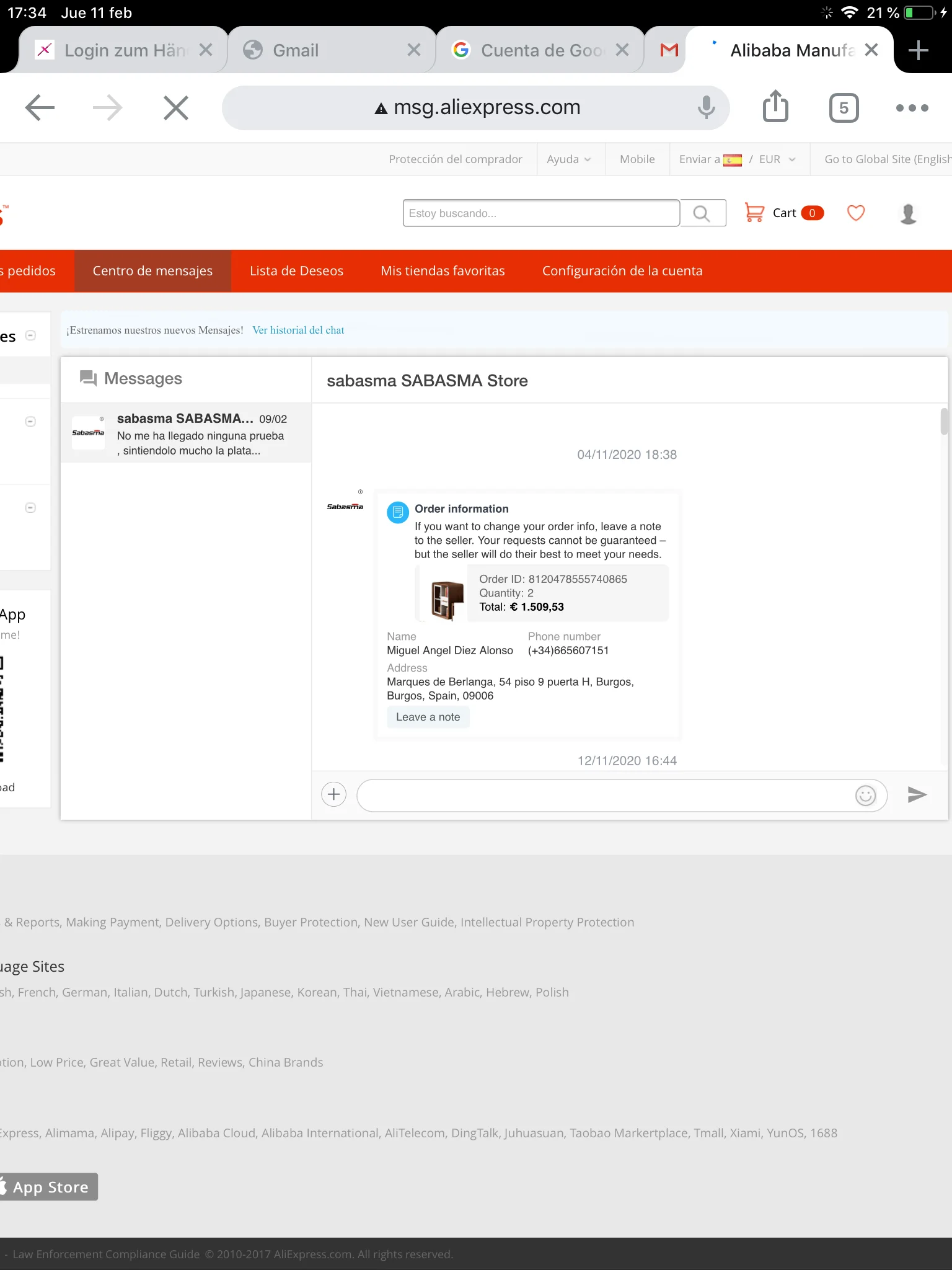Open the browser share menu
This screenshot has height=1270, width=952.
point(775,106)
